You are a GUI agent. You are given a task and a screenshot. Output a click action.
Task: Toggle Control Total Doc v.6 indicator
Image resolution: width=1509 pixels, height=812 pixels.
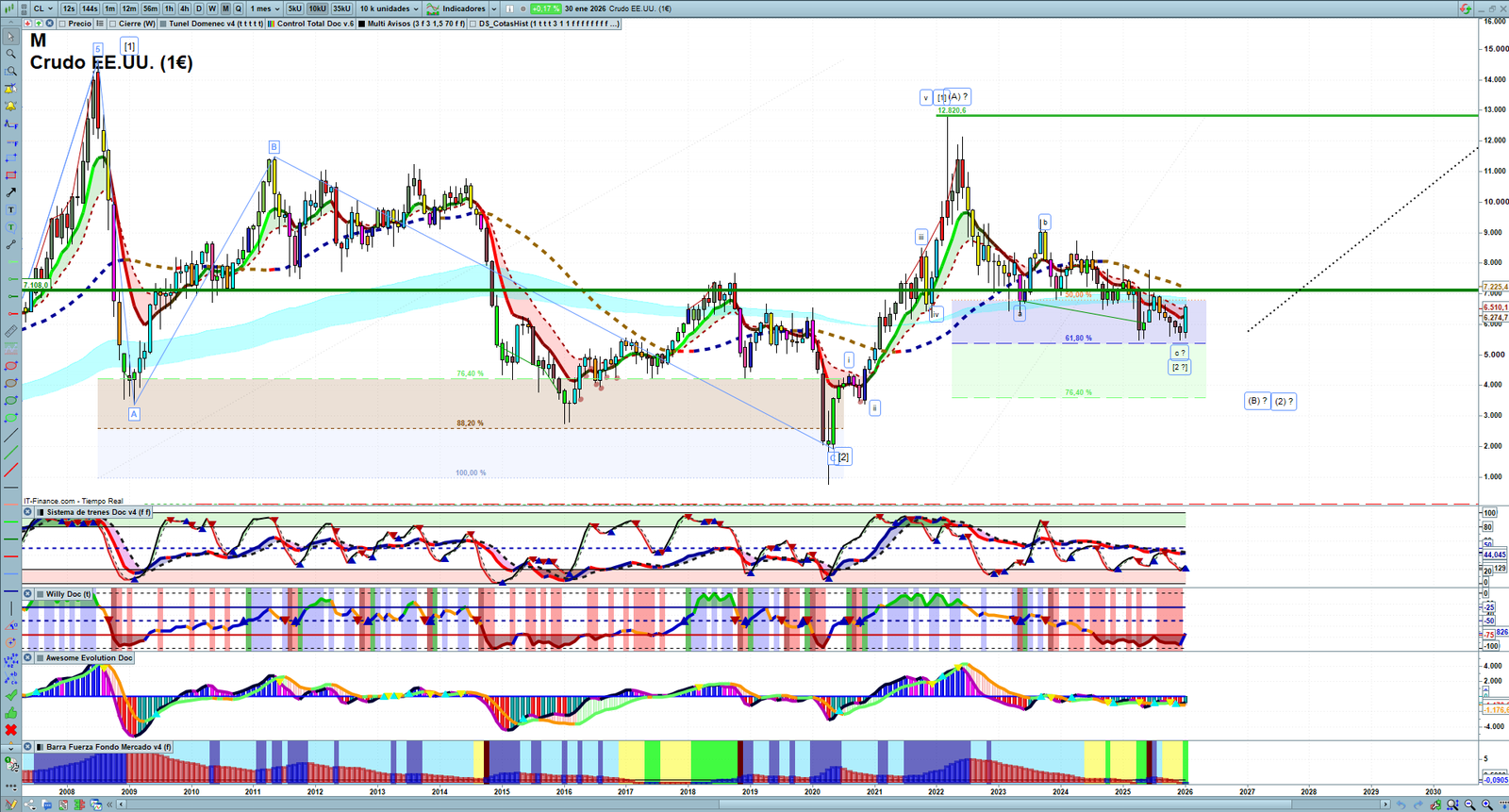[x=310, y=24]
